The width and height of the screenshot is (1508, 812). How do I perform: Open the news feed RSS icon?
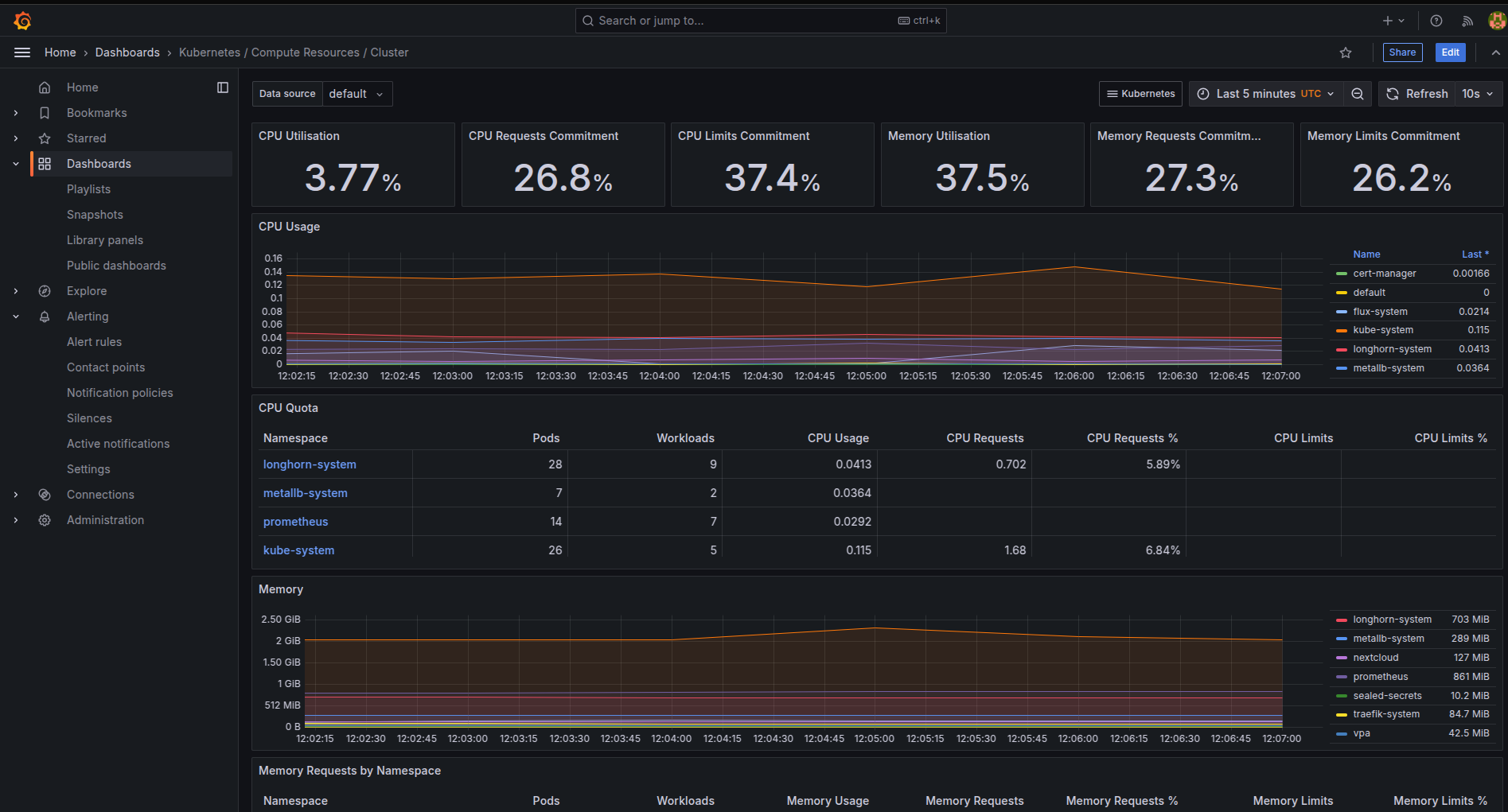point(1467,21)
